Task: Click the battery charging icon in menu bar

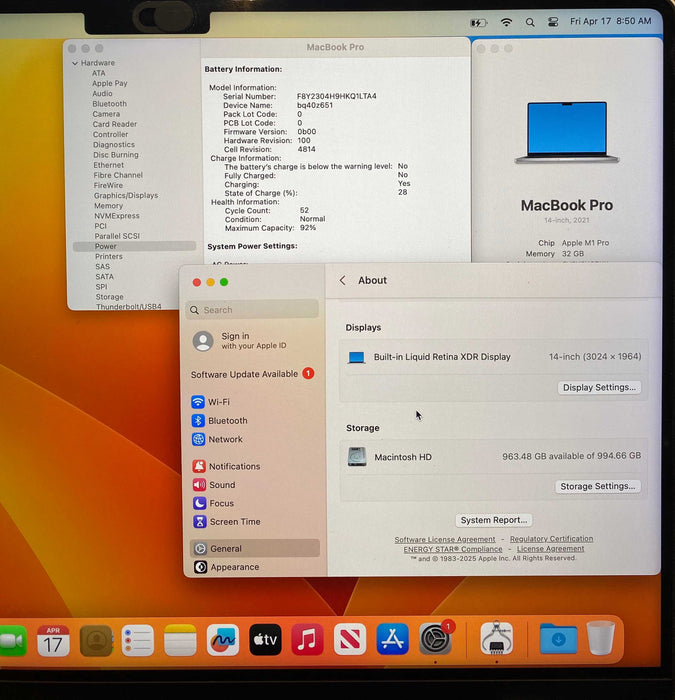Action: click(479, 22)
